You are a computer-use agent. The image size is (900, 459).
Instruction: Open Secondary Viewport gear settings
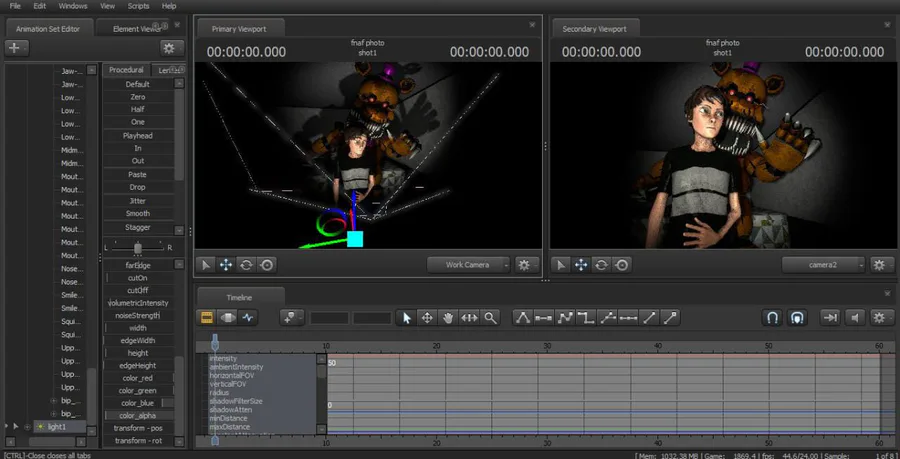882,264
